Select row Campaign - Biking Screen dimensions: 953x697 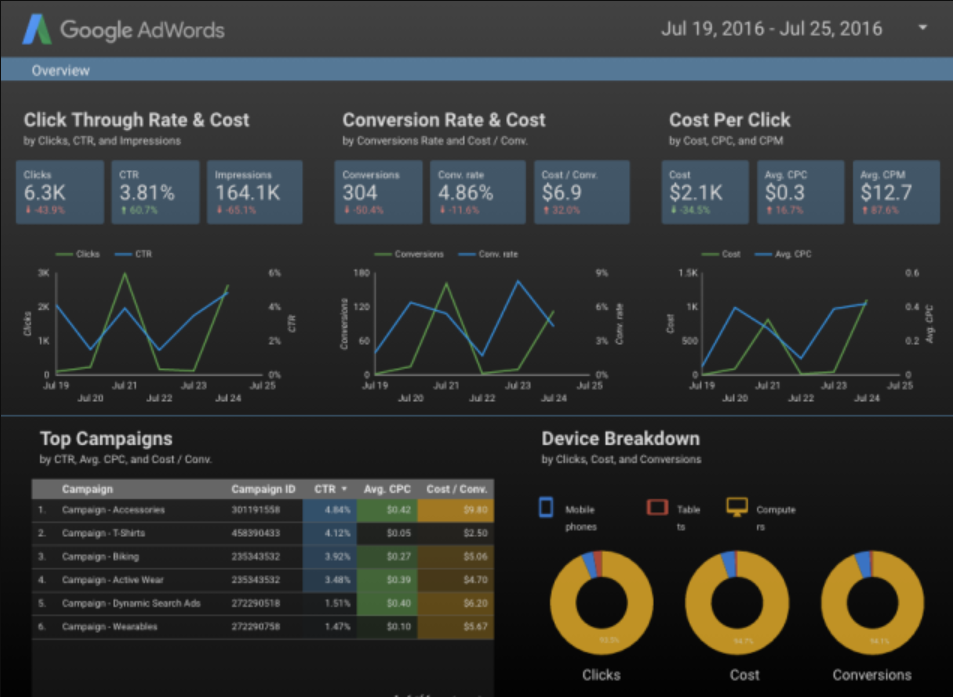coord(263,557)
